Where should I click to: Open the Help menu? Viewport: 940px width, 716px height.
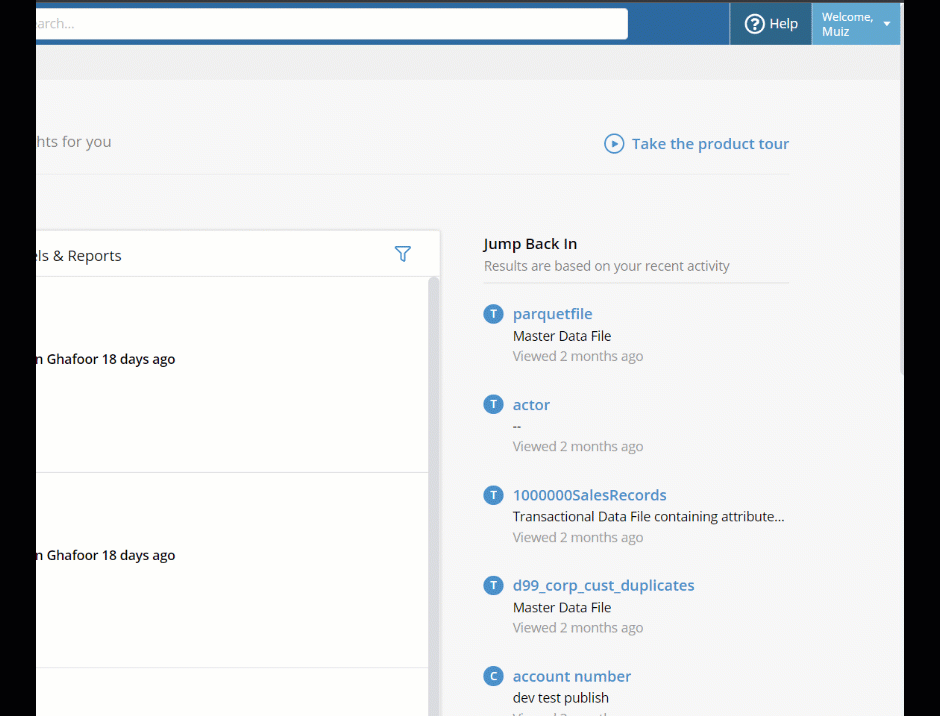[x=770, y=24]
